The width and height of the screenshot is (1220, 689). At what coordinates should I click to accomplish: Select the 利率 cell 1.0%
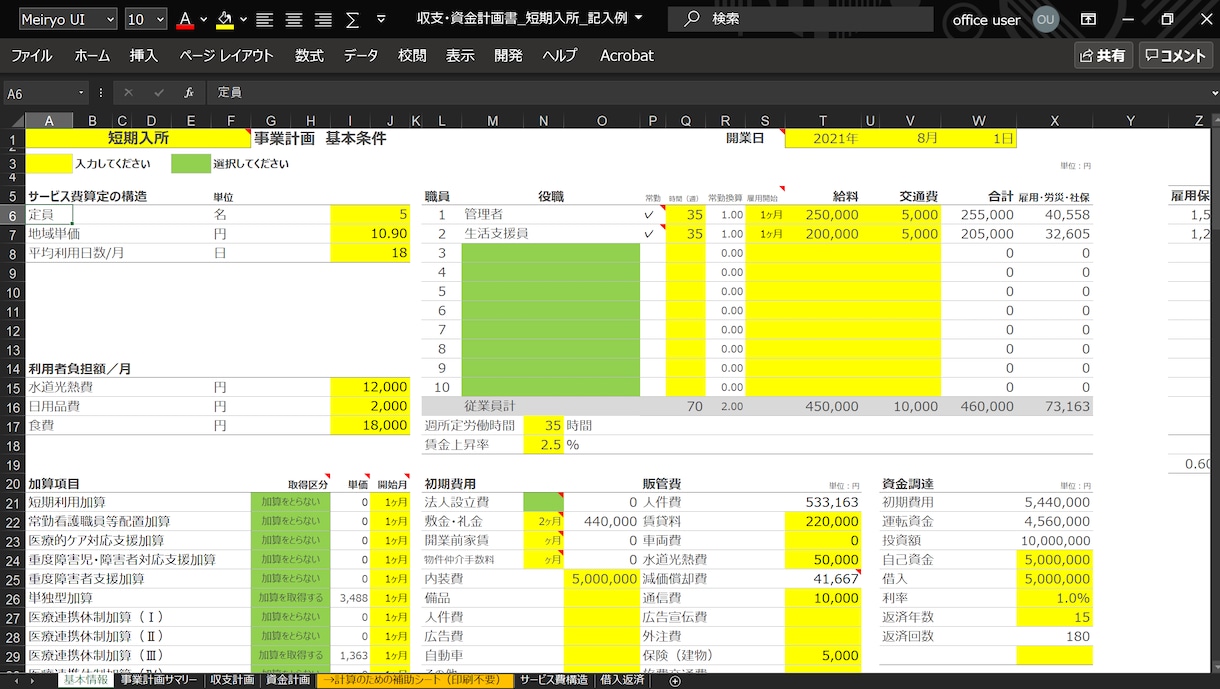[x=1055, y=598]
